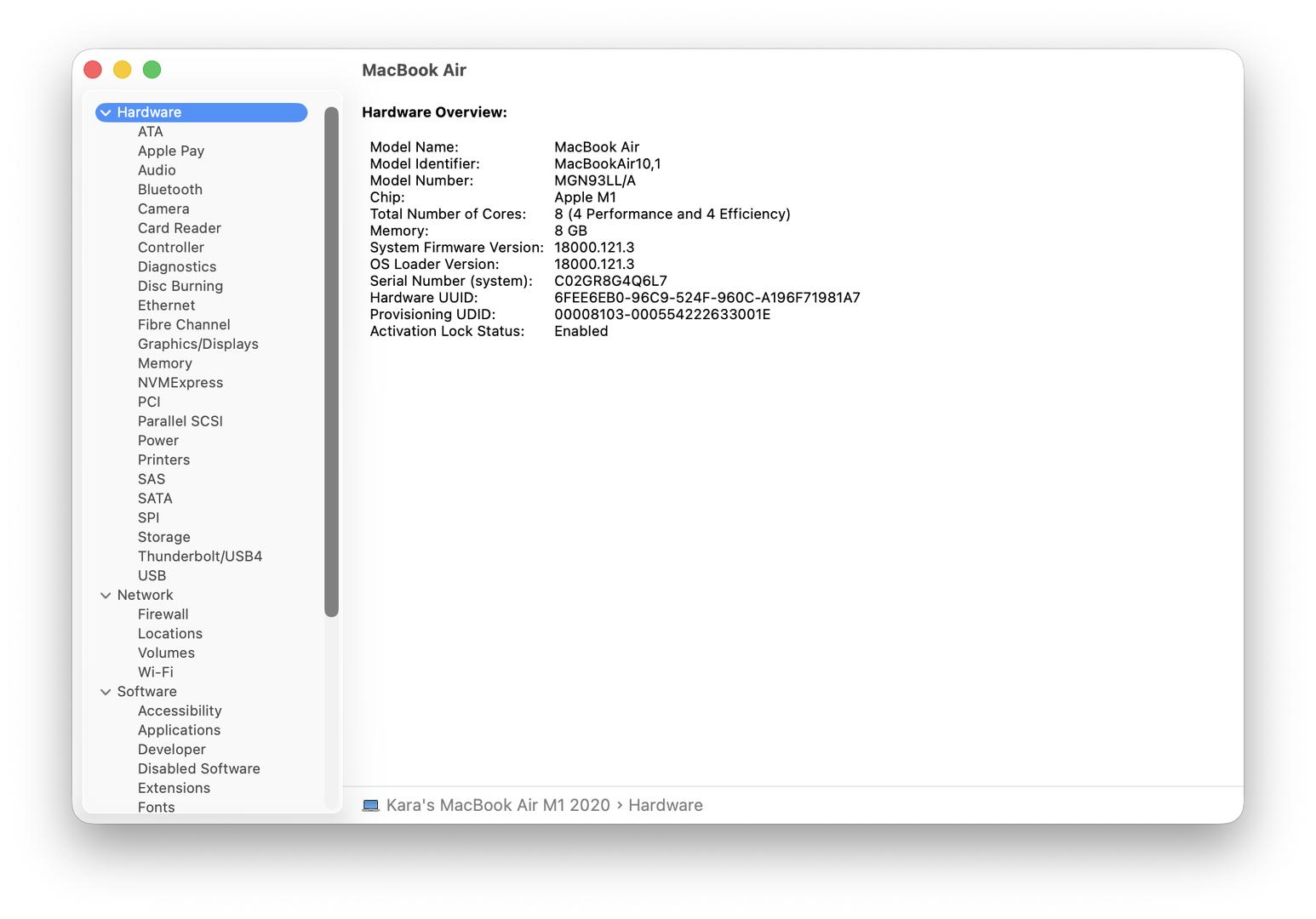Select the Memory sidebar item
Screen dimensions: 1316x919
click(x=165, y=363)
